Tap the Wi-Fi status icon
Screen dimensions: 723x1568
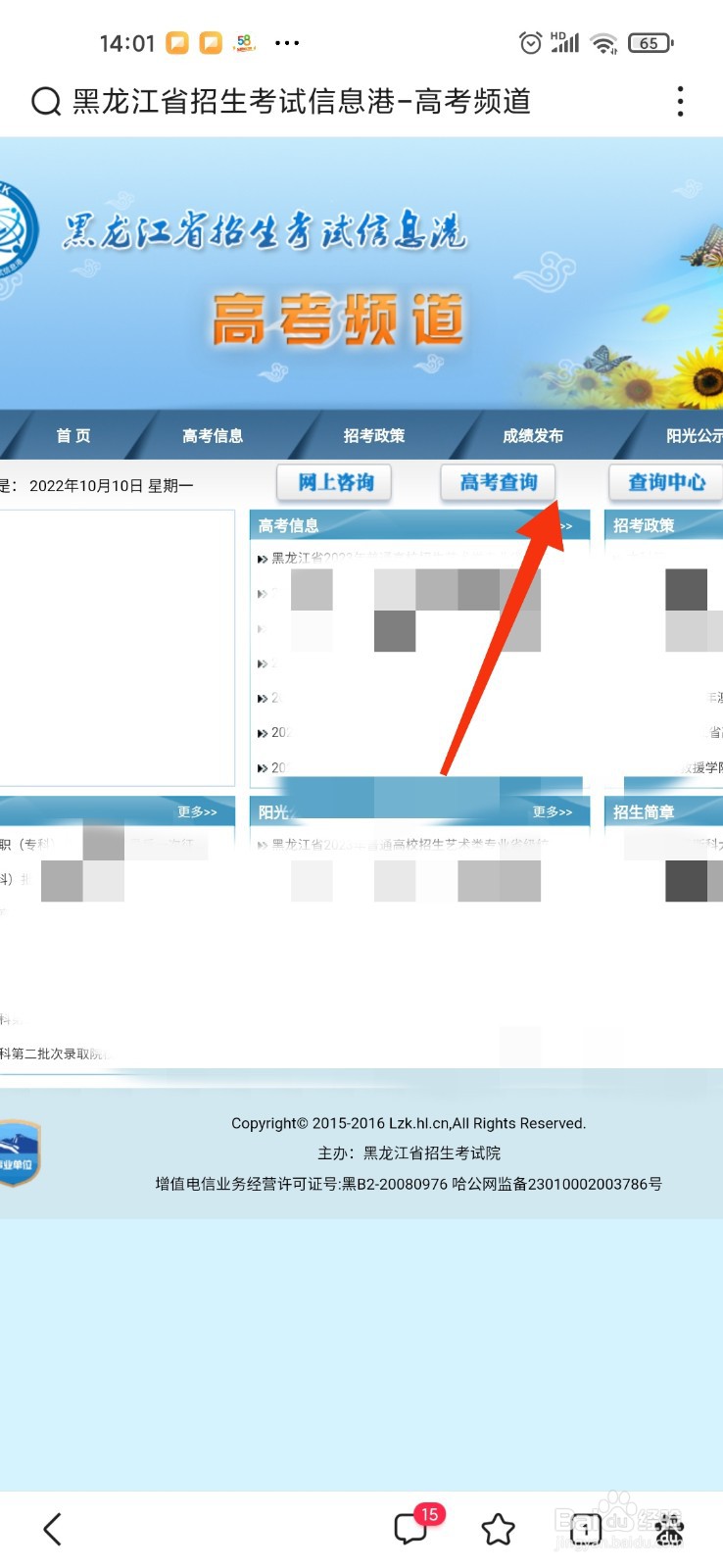point(604,43)
